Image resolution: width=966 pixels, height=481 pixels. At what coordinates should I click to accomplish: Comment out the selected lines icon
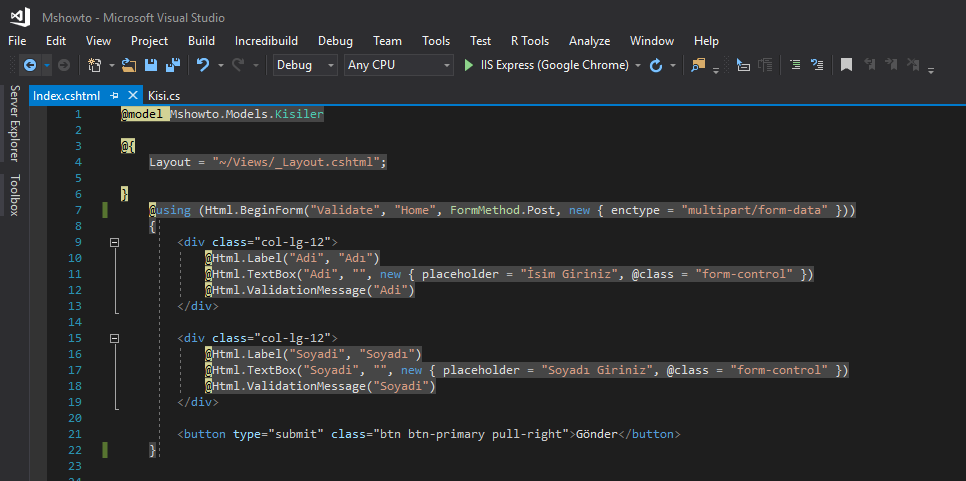(795, 64)
